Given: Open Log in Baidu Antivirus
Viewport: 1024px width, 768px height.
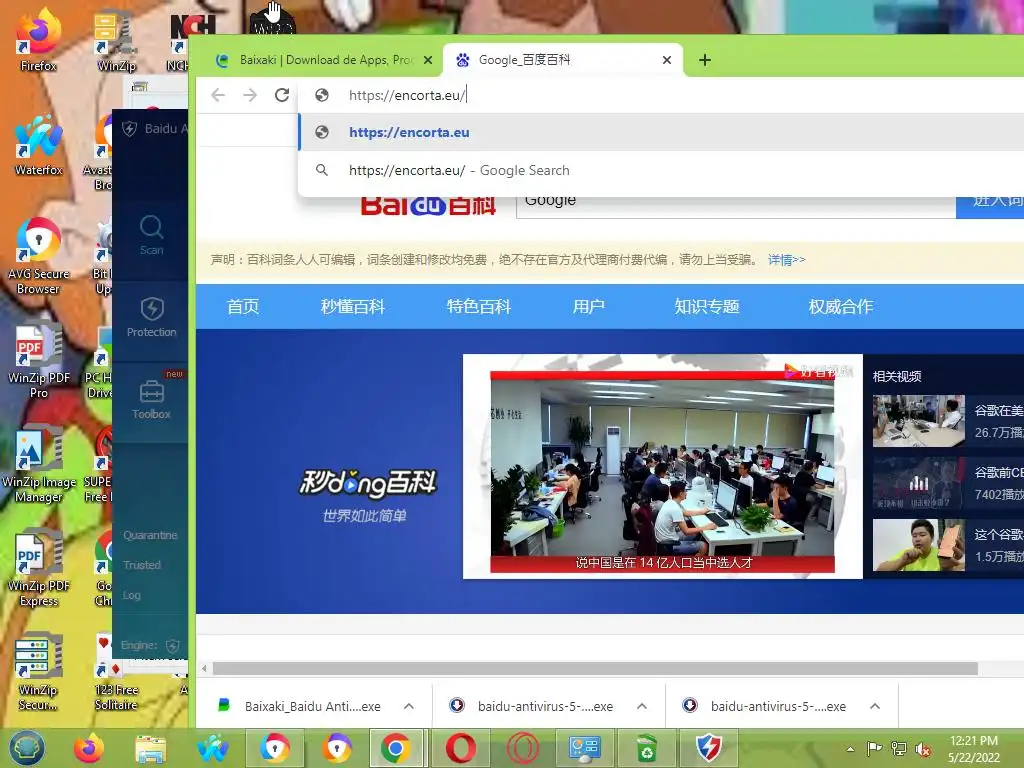Looking at the screenshot, I should [131, 596].
